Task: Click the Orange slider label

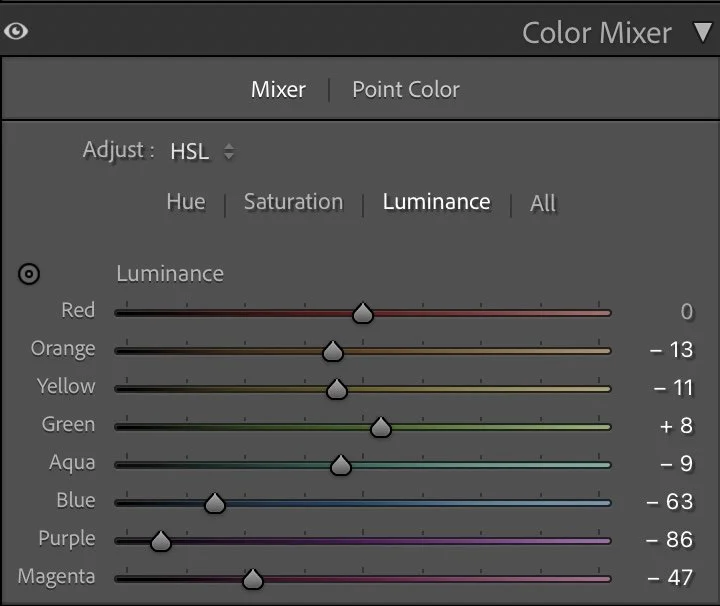Action: (x=63, y=349)
